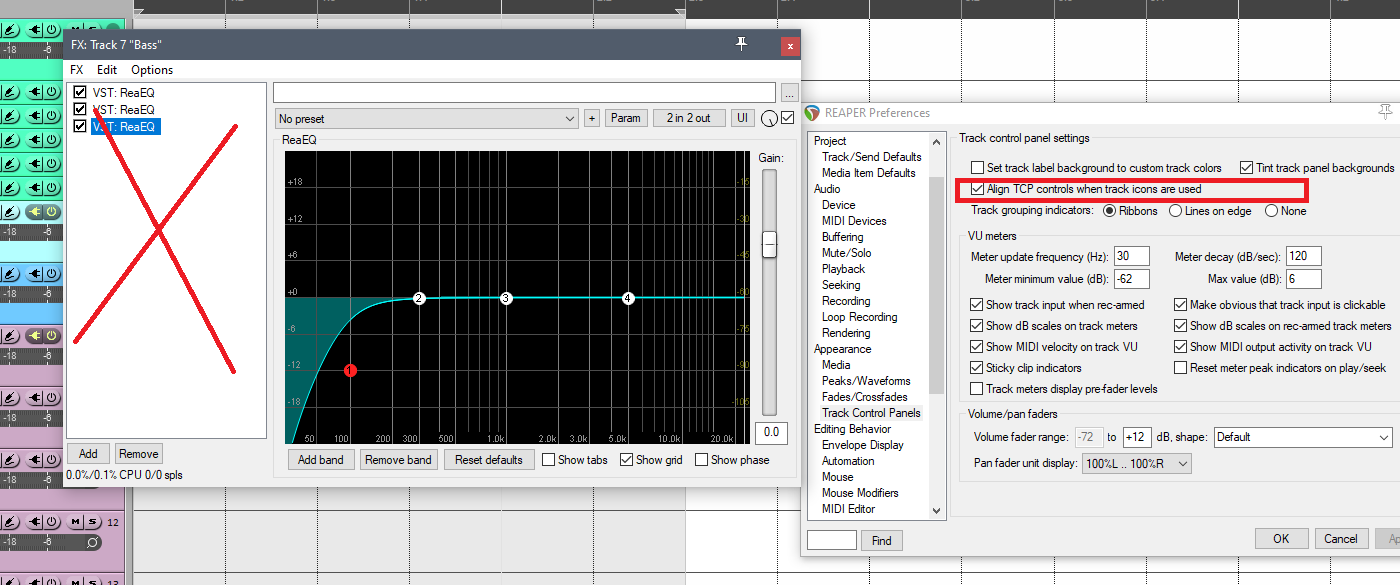Open the 2 in 2 out pin connector

pos(689,118)
